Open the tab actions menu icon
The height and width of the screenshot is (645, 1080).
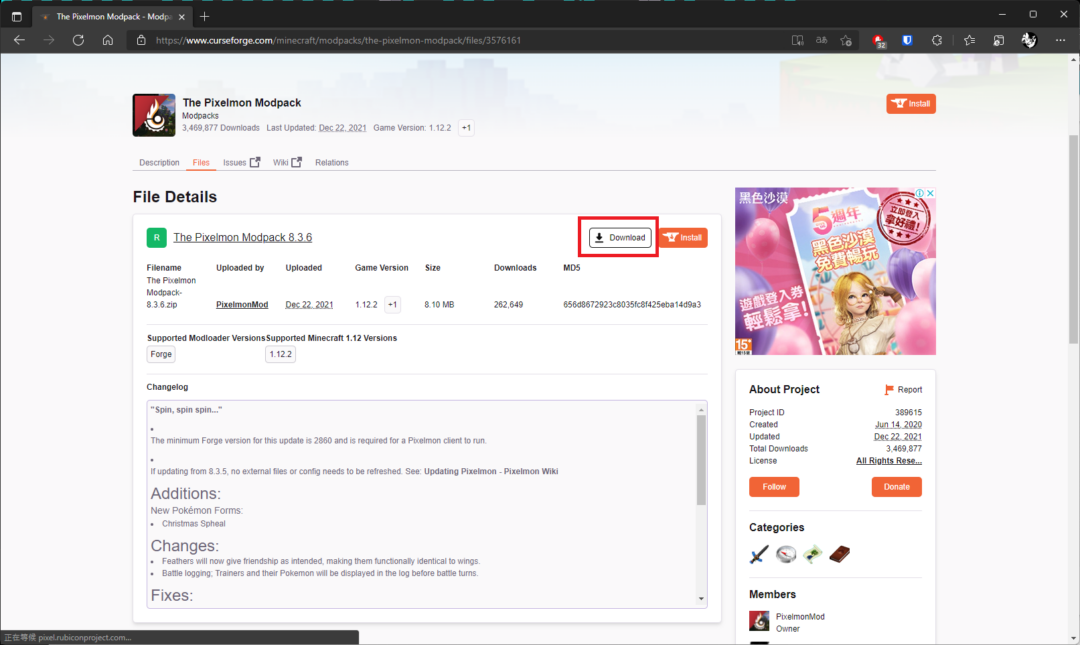[x=17, y=17]
